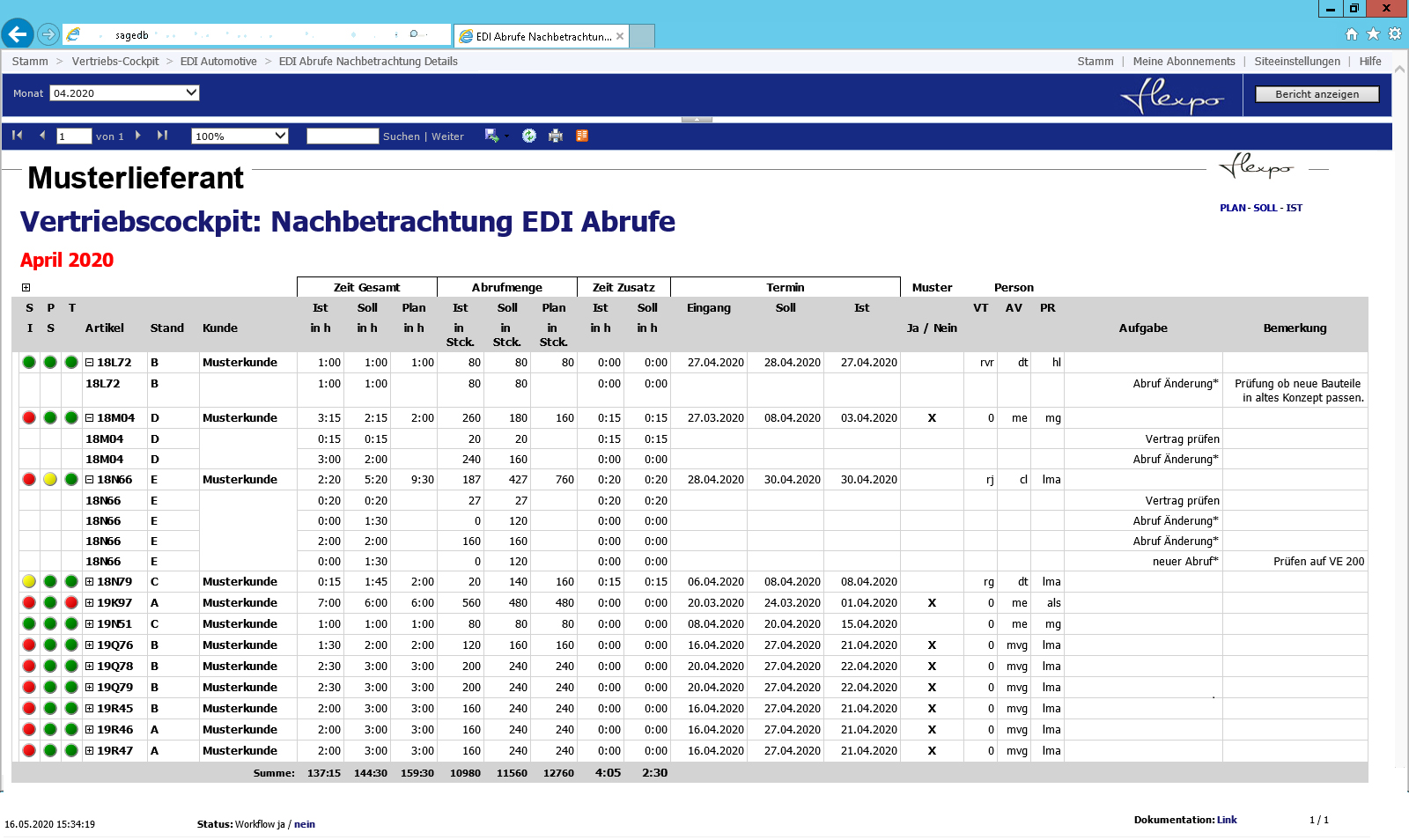Click yellow status light of 18N66 main row
1409x840 pixels.
50,479
